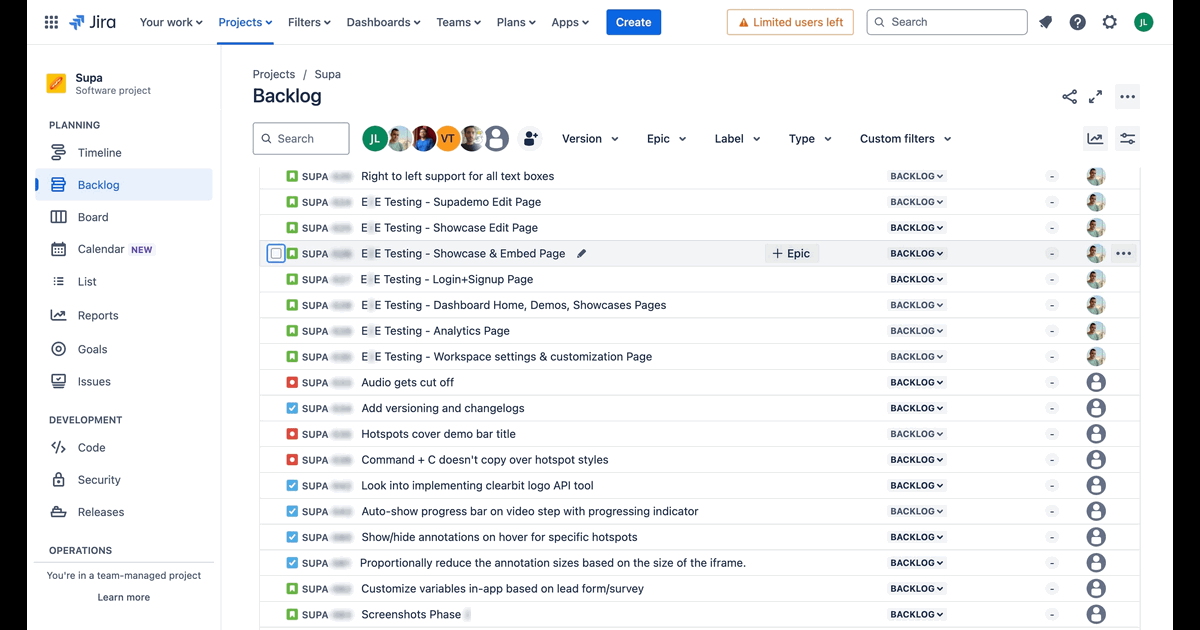Change BACKLOG status of Screenshots Phase
The height and width of the screenshot is (630, 1200).
click(x=917, y=614)
